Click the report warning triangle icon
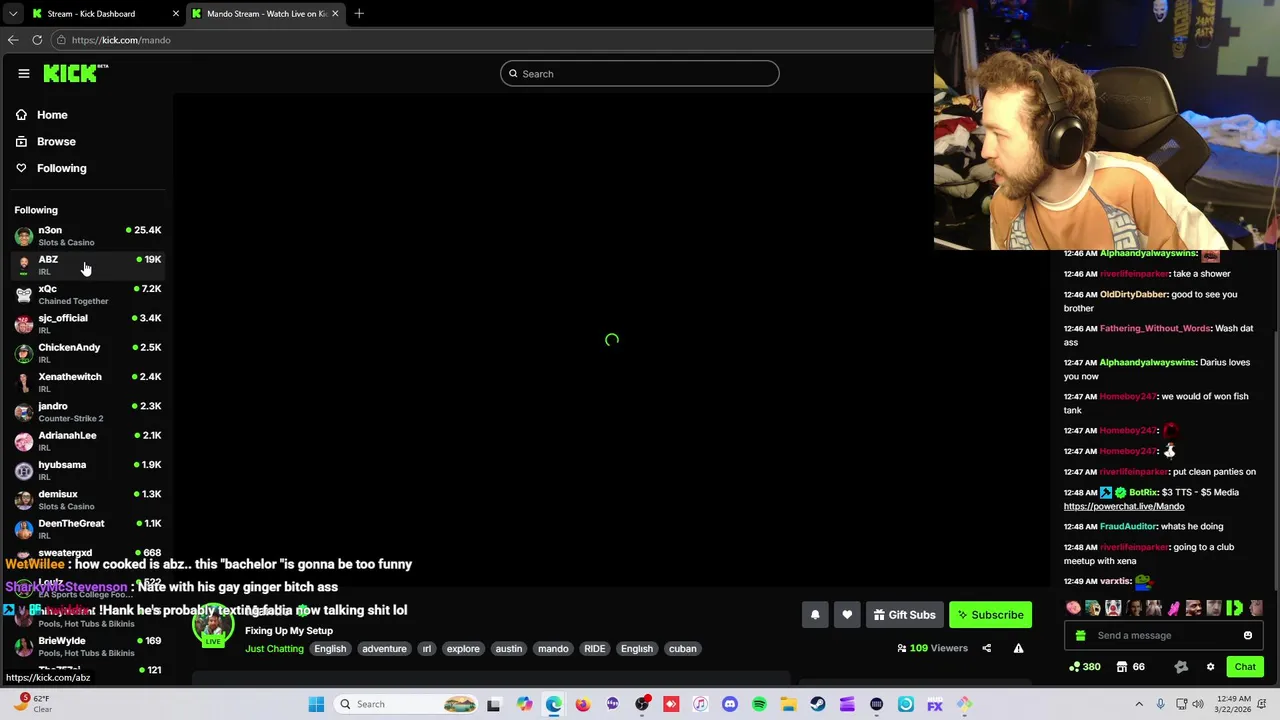Viewport: 1280px width, 720px height. coord(1018,648)
